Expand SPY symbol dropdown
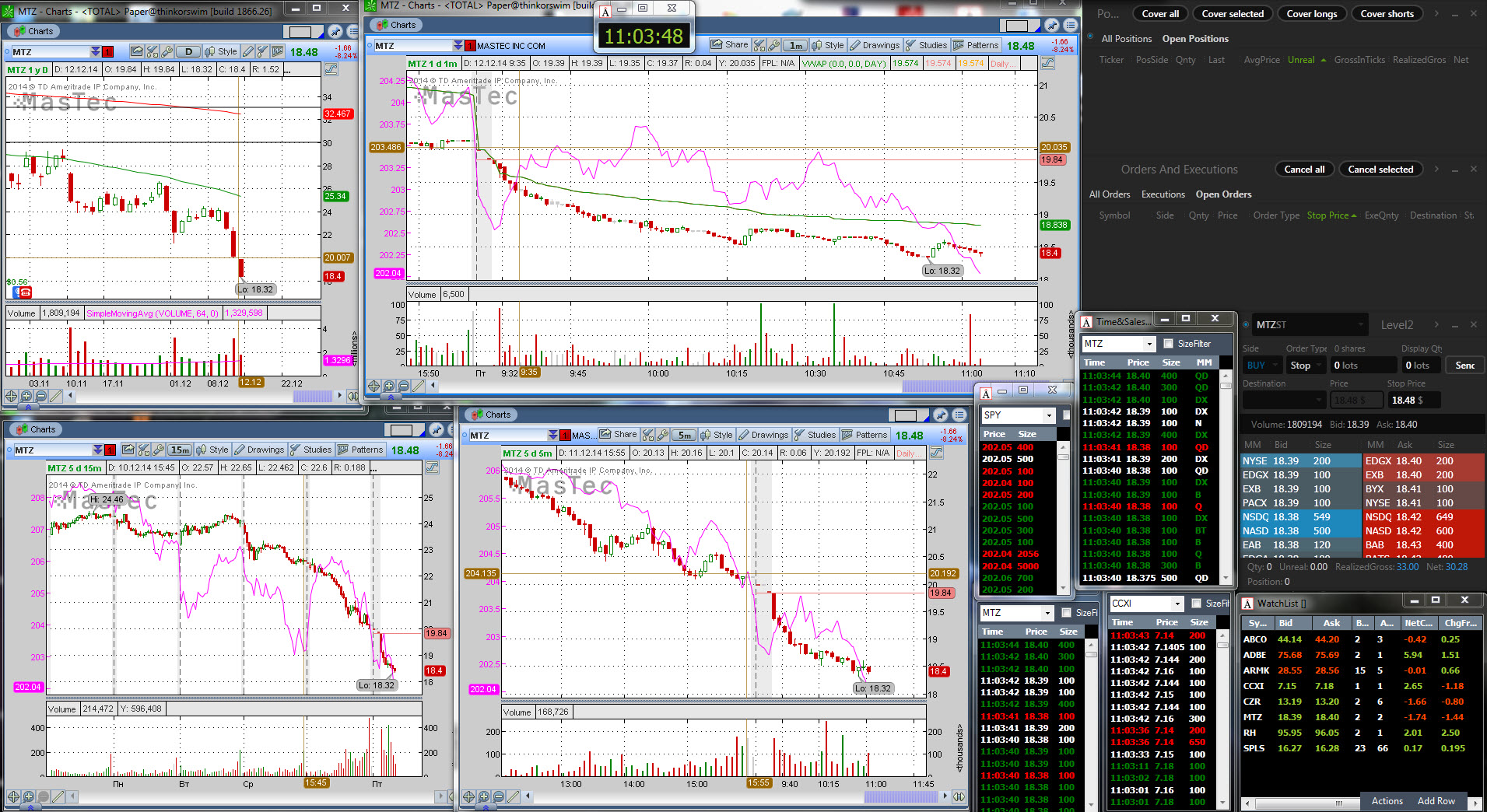This screenshot has width=1487, height=812. [1049, 415]
